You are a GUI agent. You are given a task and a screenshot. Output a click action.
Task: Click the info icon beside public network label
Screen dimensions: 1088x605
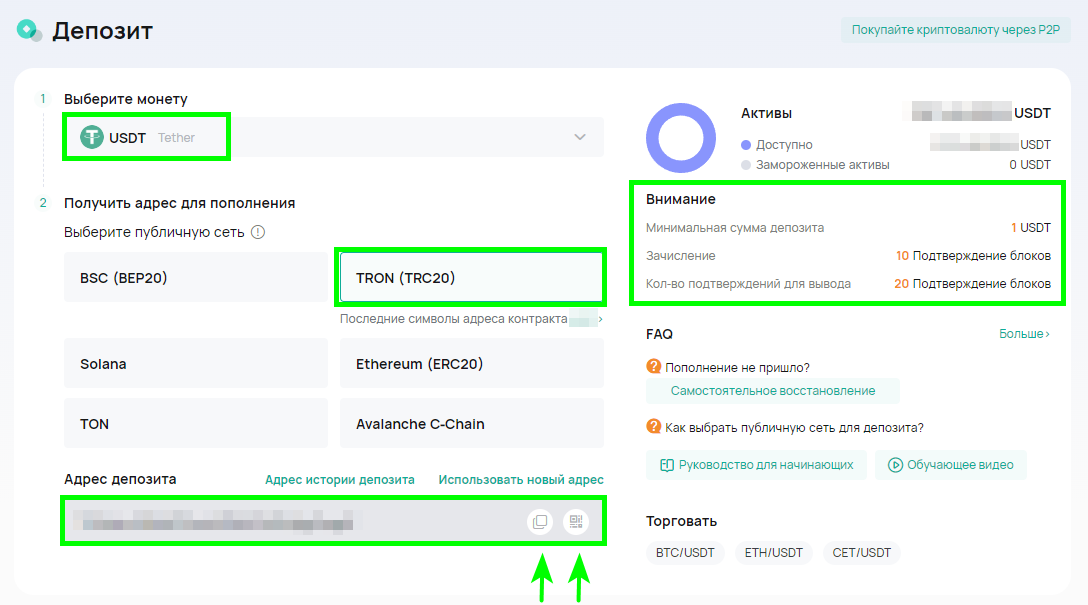[x=257, y=232]
